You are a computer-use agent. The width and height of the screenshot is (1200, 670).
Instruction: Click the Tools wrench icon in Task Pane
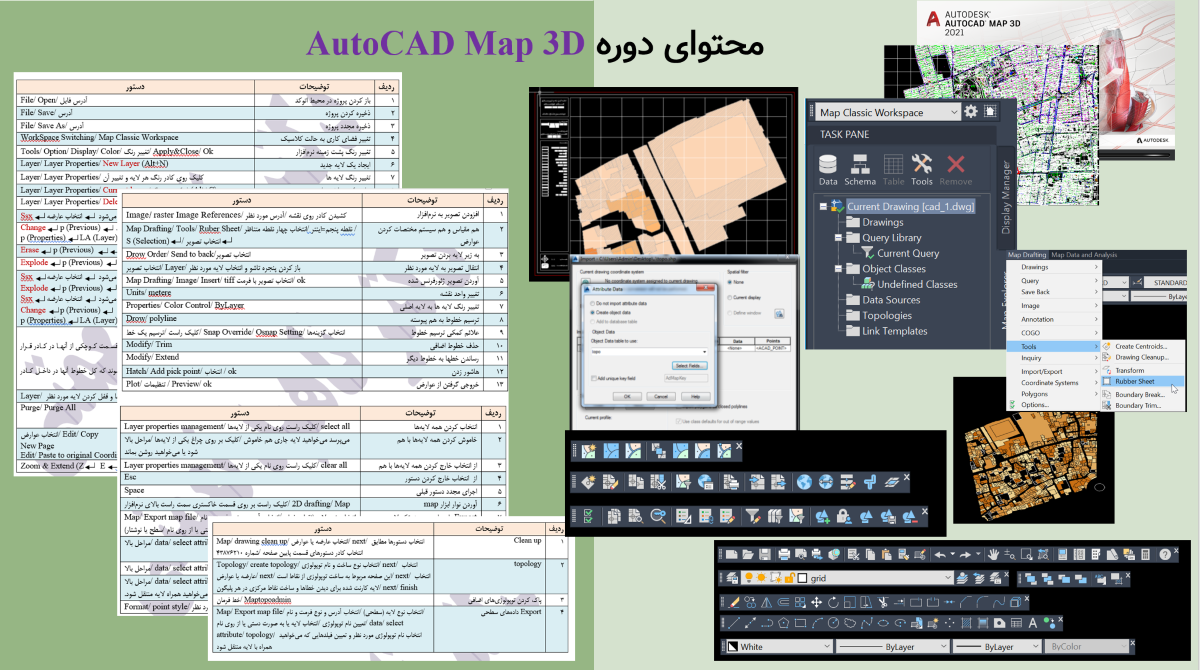click(922, 168)
